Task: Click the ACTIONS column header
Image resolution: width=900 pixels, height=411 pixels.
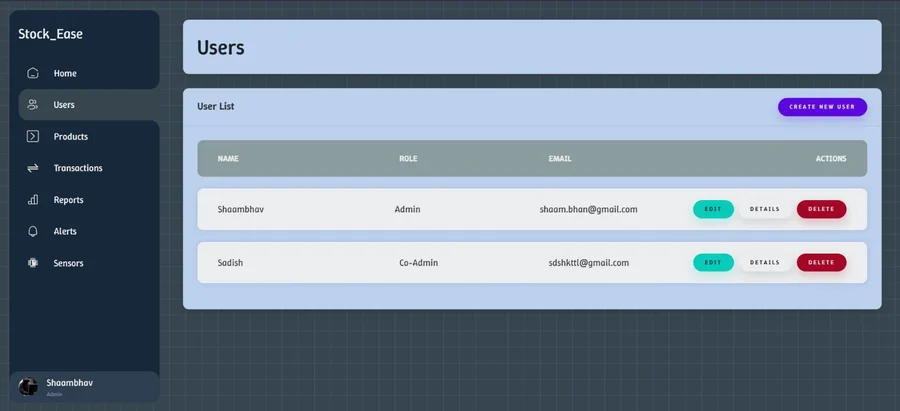Action: [x=831, y=158]
